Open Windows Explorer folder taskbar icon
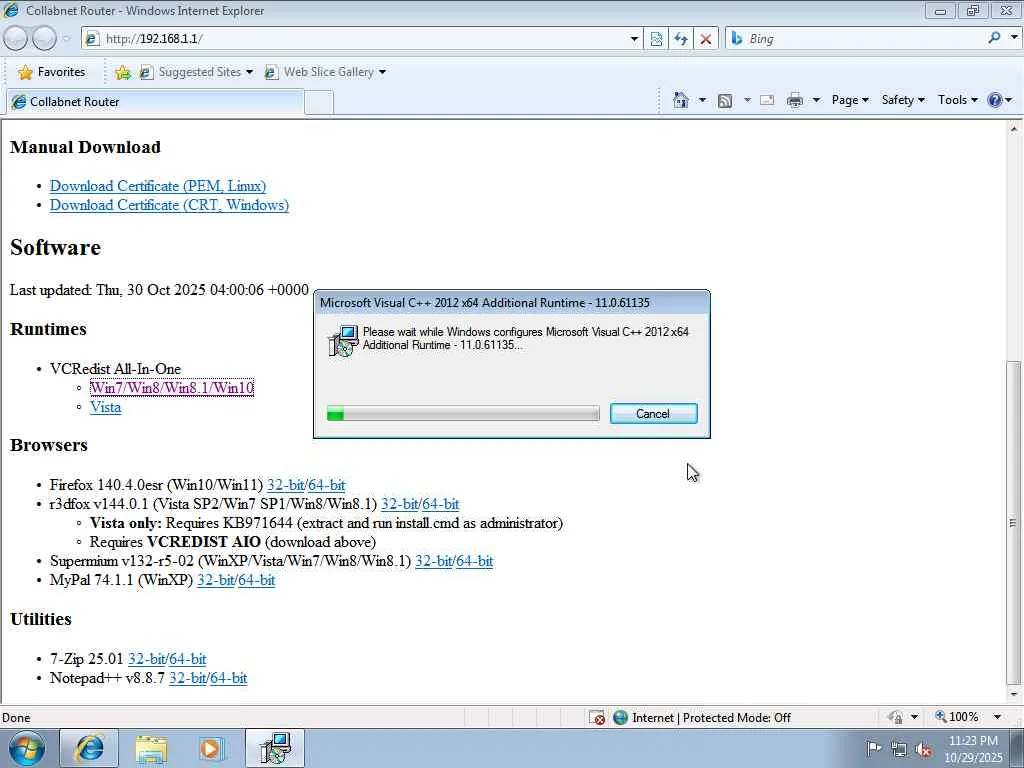This screenshot has width=1024, height=768. coord(152,748)
